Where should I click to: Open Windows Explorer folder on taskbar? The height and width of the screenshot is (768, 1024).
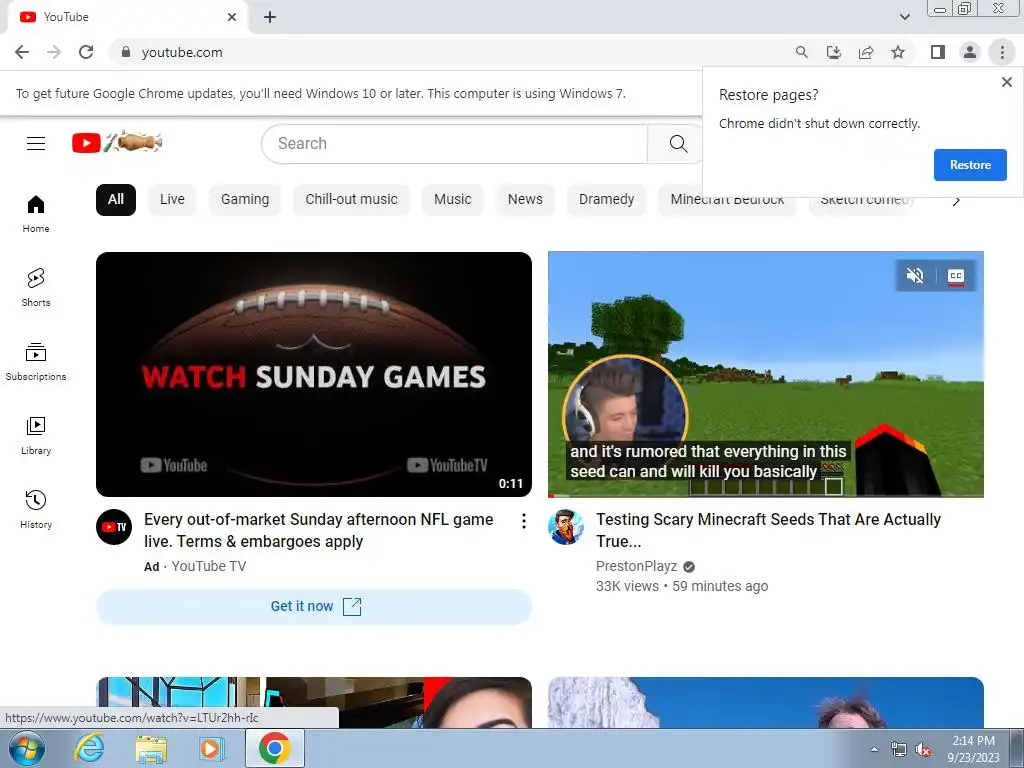tap(151, 749)
